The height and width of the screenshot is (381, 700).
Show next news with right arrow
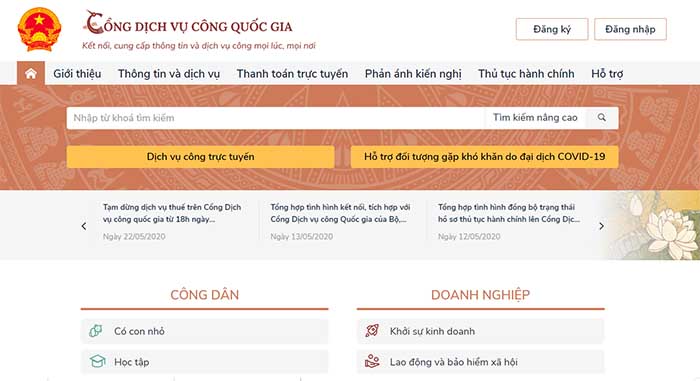(601, 226)
